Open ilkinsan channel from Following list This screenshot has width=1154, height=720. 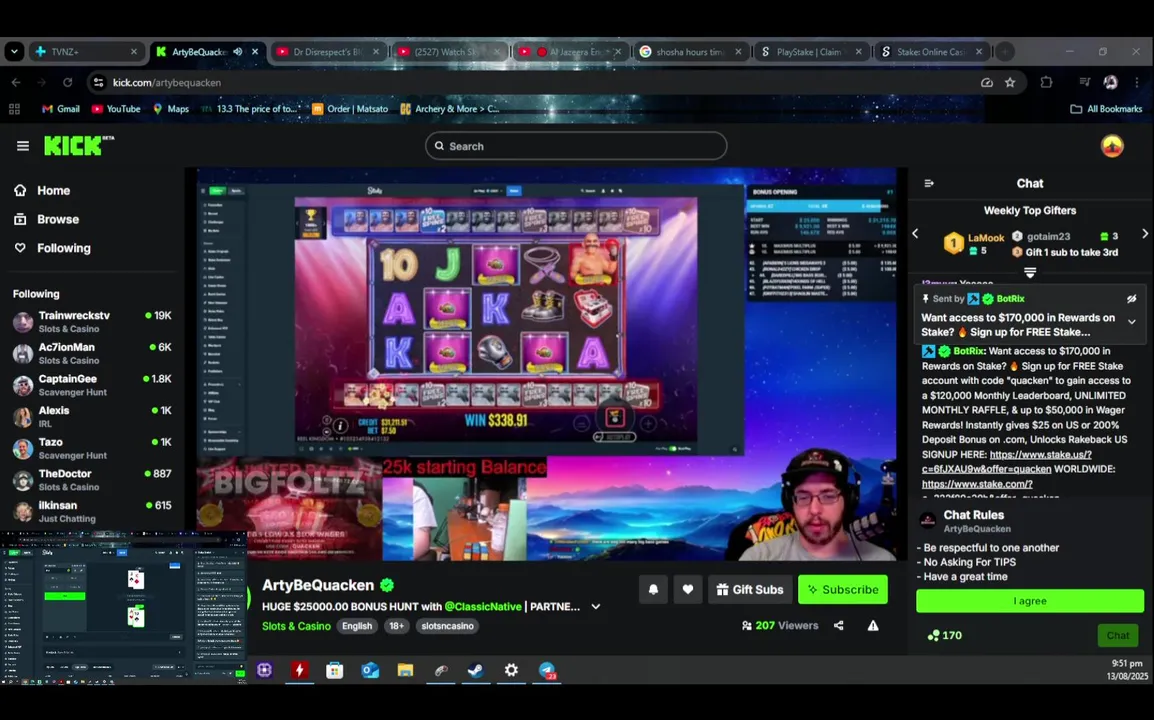[92, 511]
